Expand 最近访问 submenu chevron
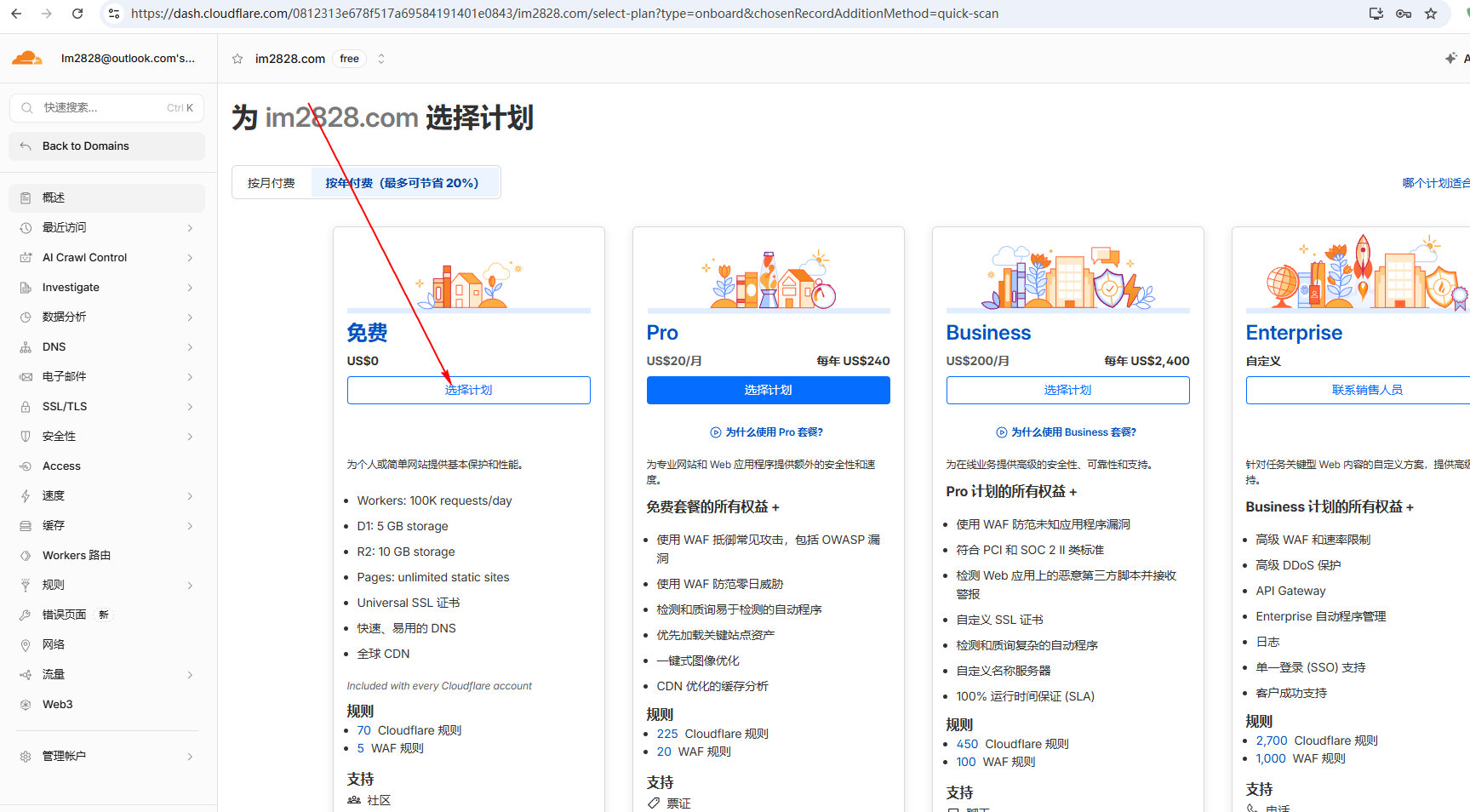The width and height of the screenshot is (1470, 812). coord(190,227)
